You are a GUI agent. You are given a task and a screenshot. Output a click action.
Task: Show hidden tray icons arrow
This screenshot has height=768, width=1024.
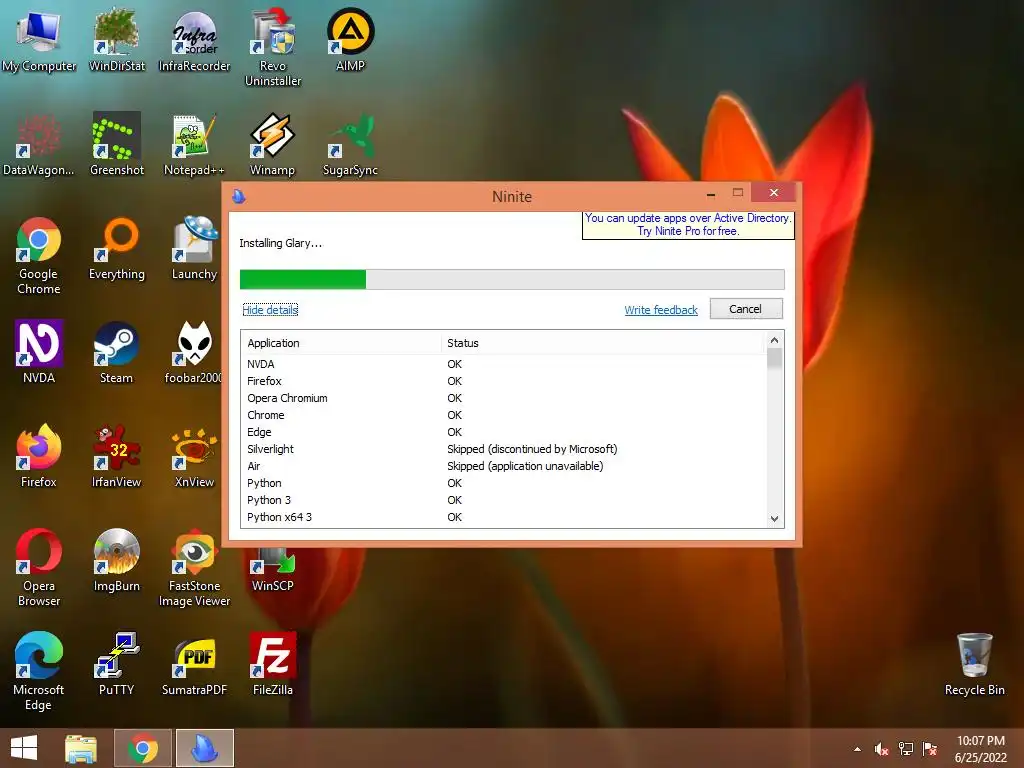pos(857,749)
